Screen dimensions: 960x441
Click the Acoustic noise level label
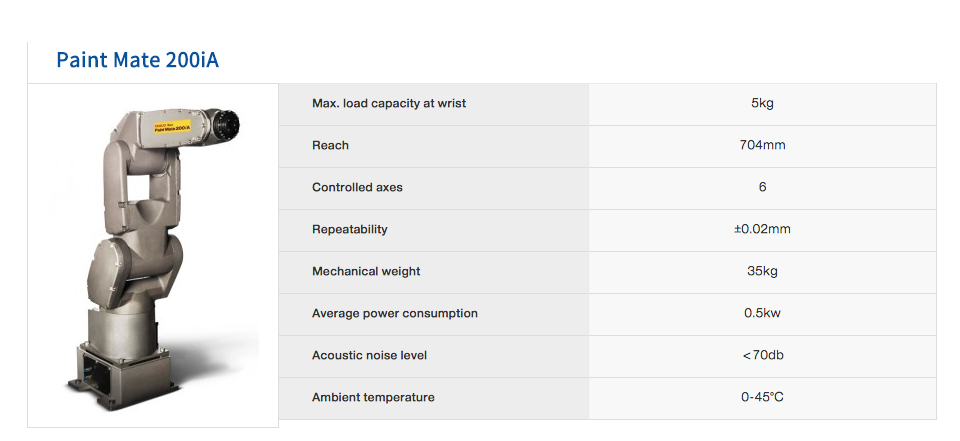pyautogui.click(x=369, y=355)
